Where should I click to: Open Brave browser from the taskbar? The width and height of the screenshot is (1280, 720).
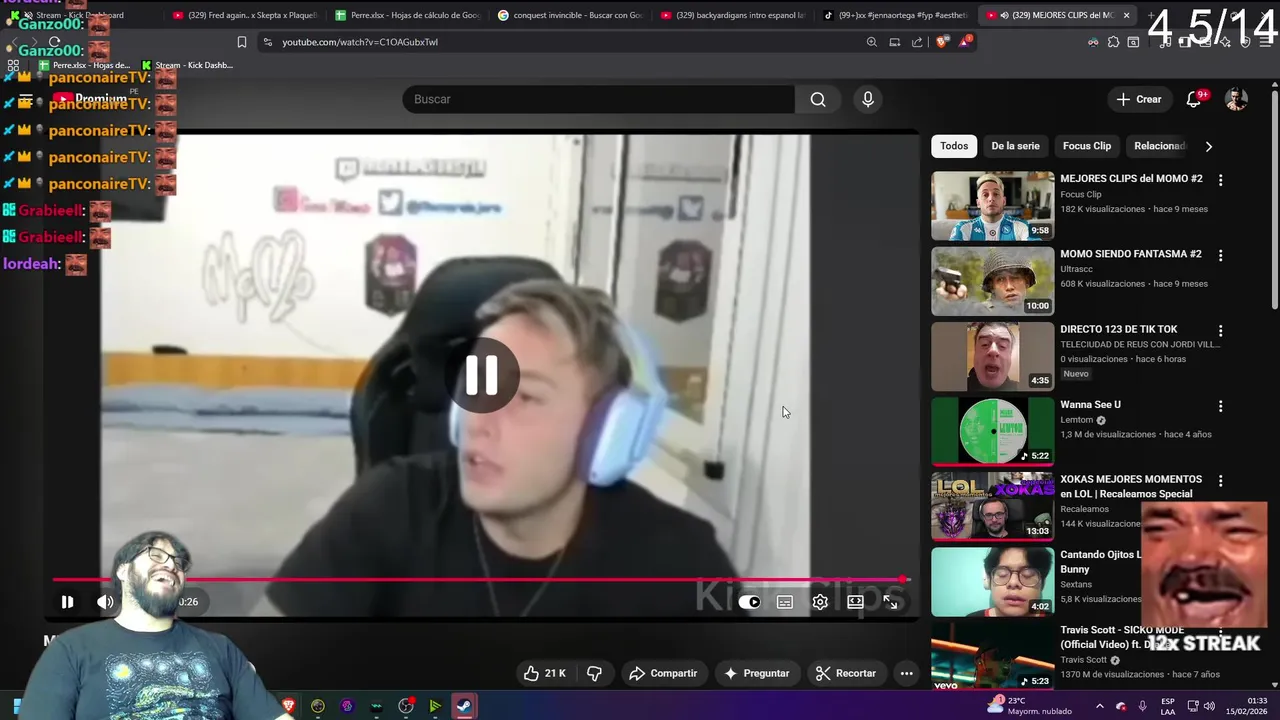288,706
